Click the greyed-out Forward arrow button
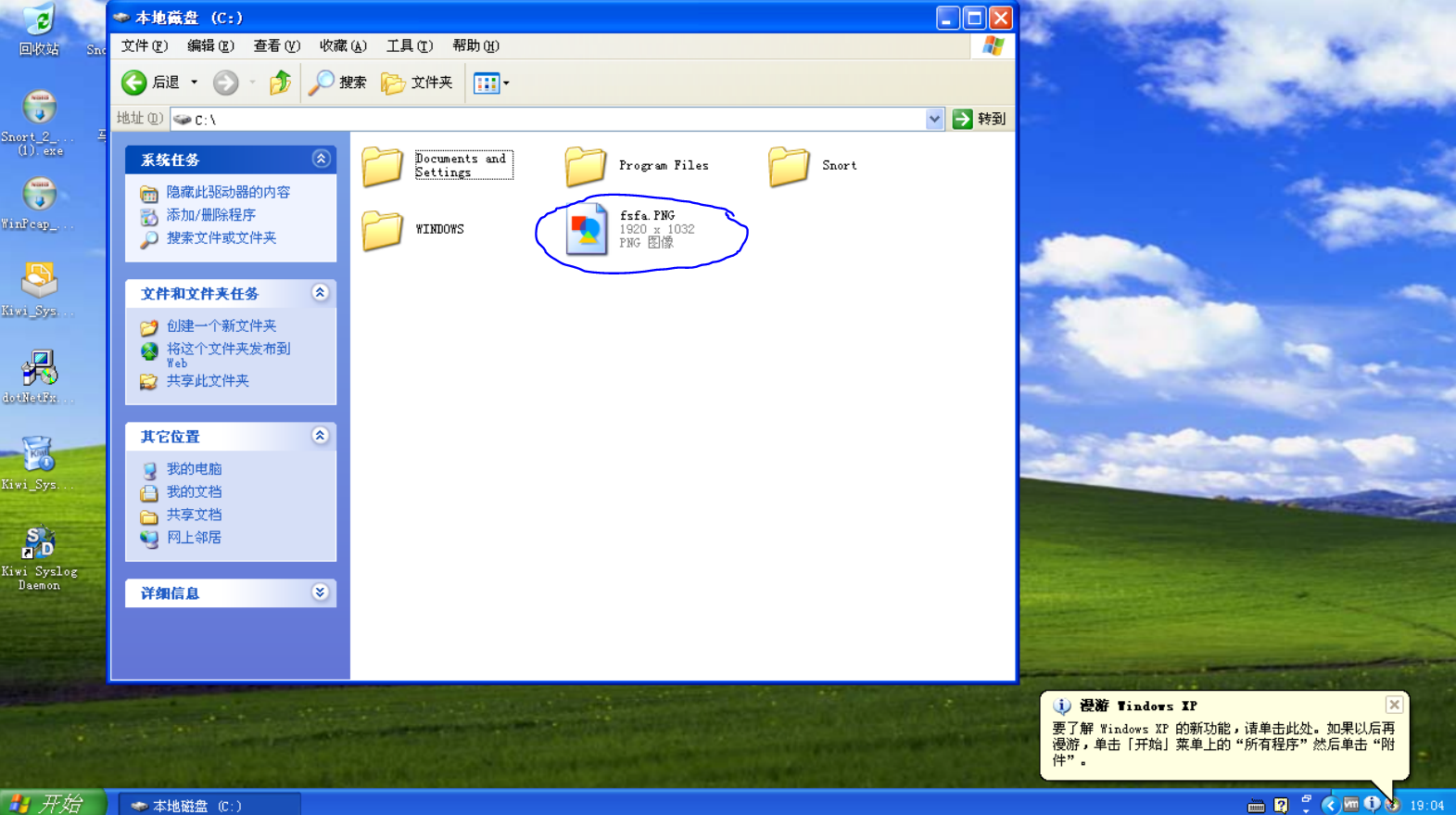 [x=225, y=83]
